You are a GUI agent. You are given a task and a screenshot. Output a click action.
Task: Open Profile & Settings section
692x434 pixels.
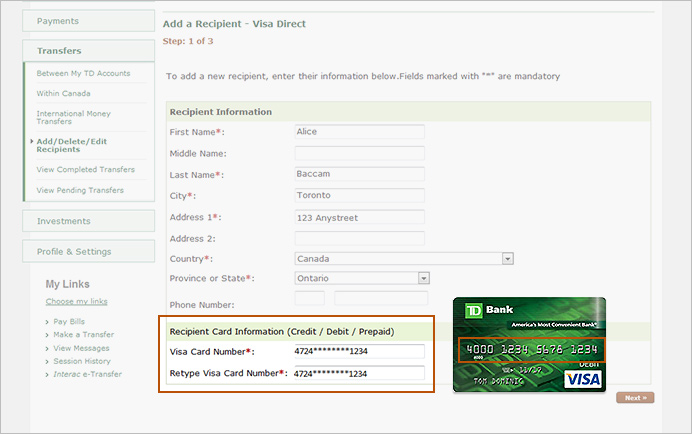click(x=88, y=251)
